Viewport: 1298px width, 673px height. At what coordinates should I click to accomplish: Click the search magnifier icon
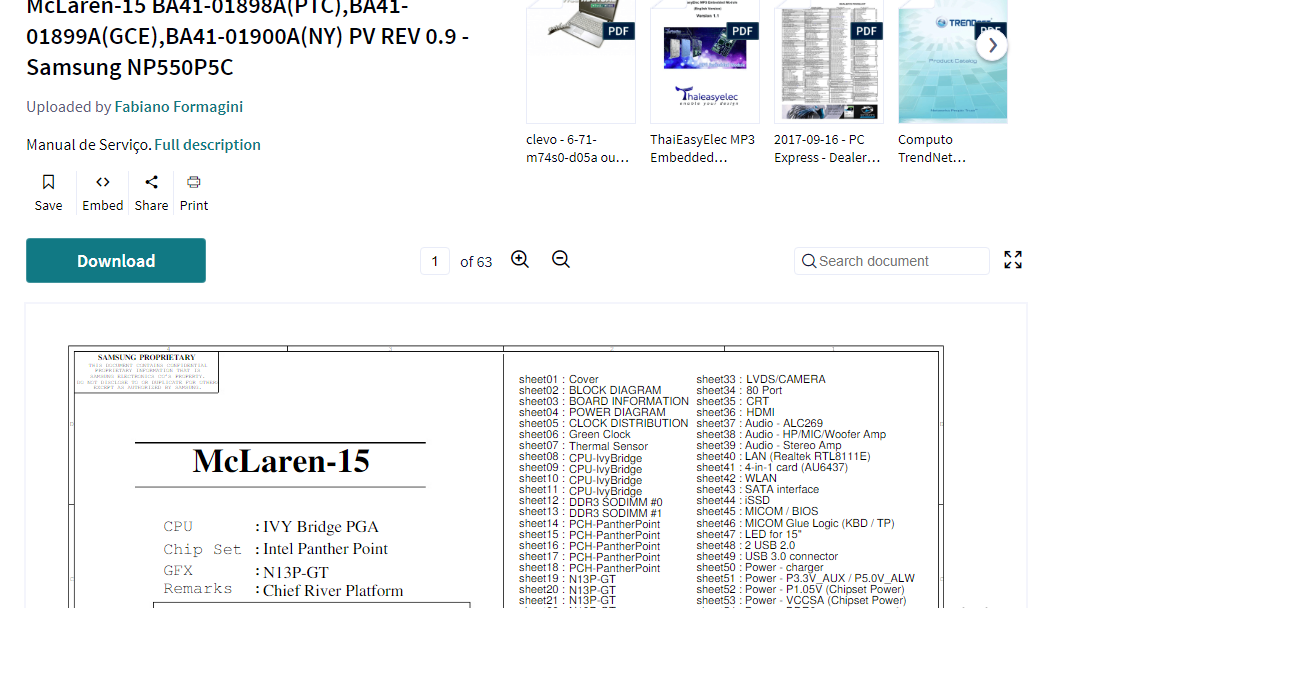[x=809, y=261]
